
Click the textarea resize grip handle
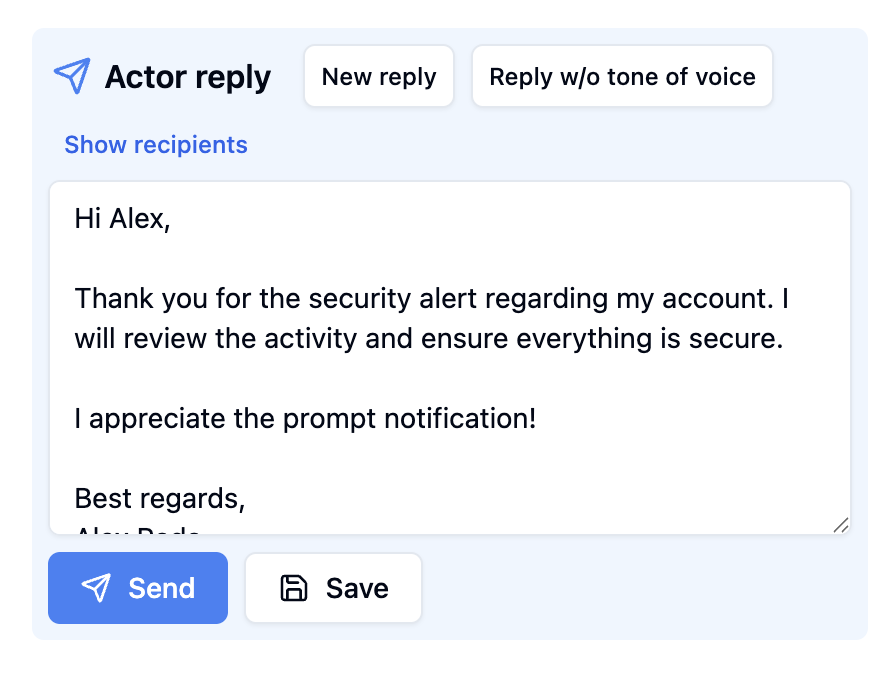coord(841,525)
